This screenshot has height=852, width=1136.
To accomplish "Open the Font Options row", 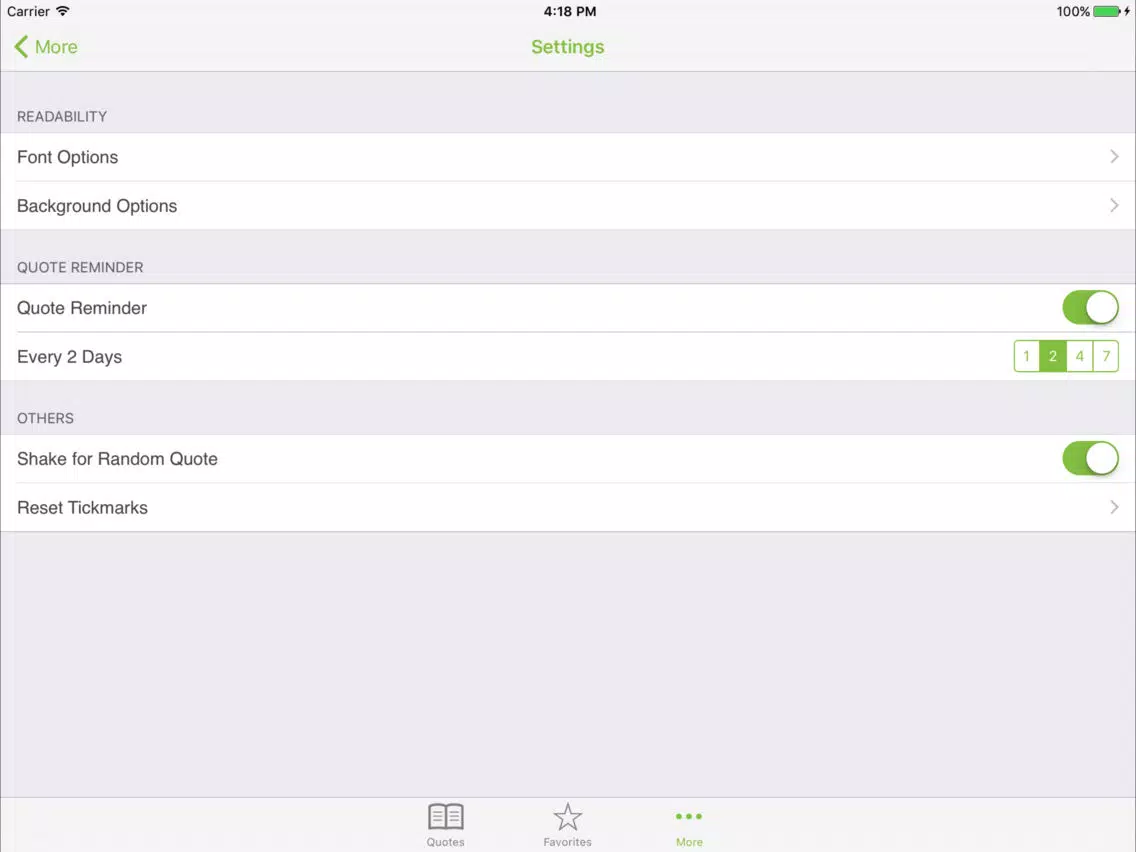I will tap(568, 157).
